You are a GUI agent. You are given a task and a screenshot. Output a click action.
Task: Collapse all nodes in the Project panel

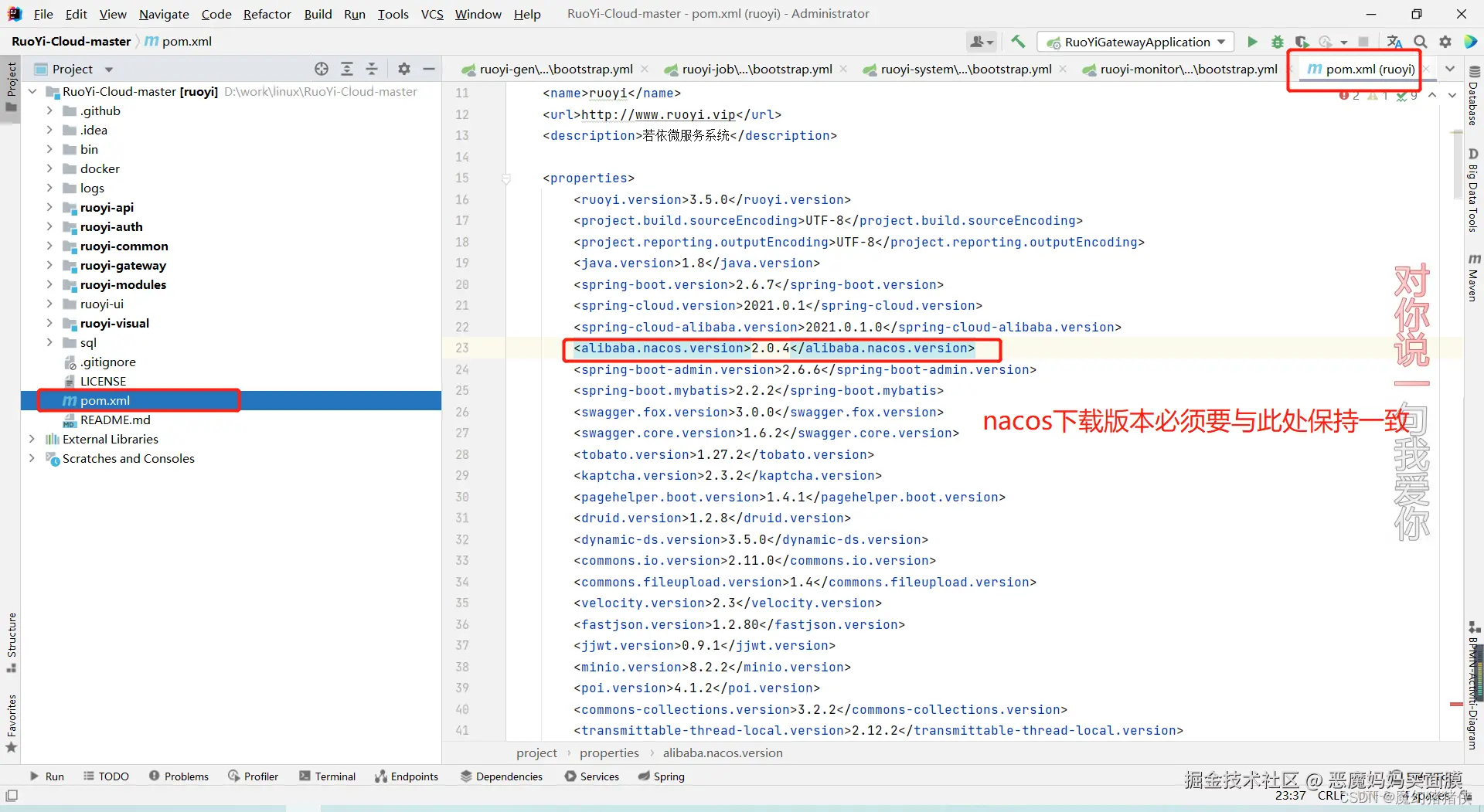(372, 69)
